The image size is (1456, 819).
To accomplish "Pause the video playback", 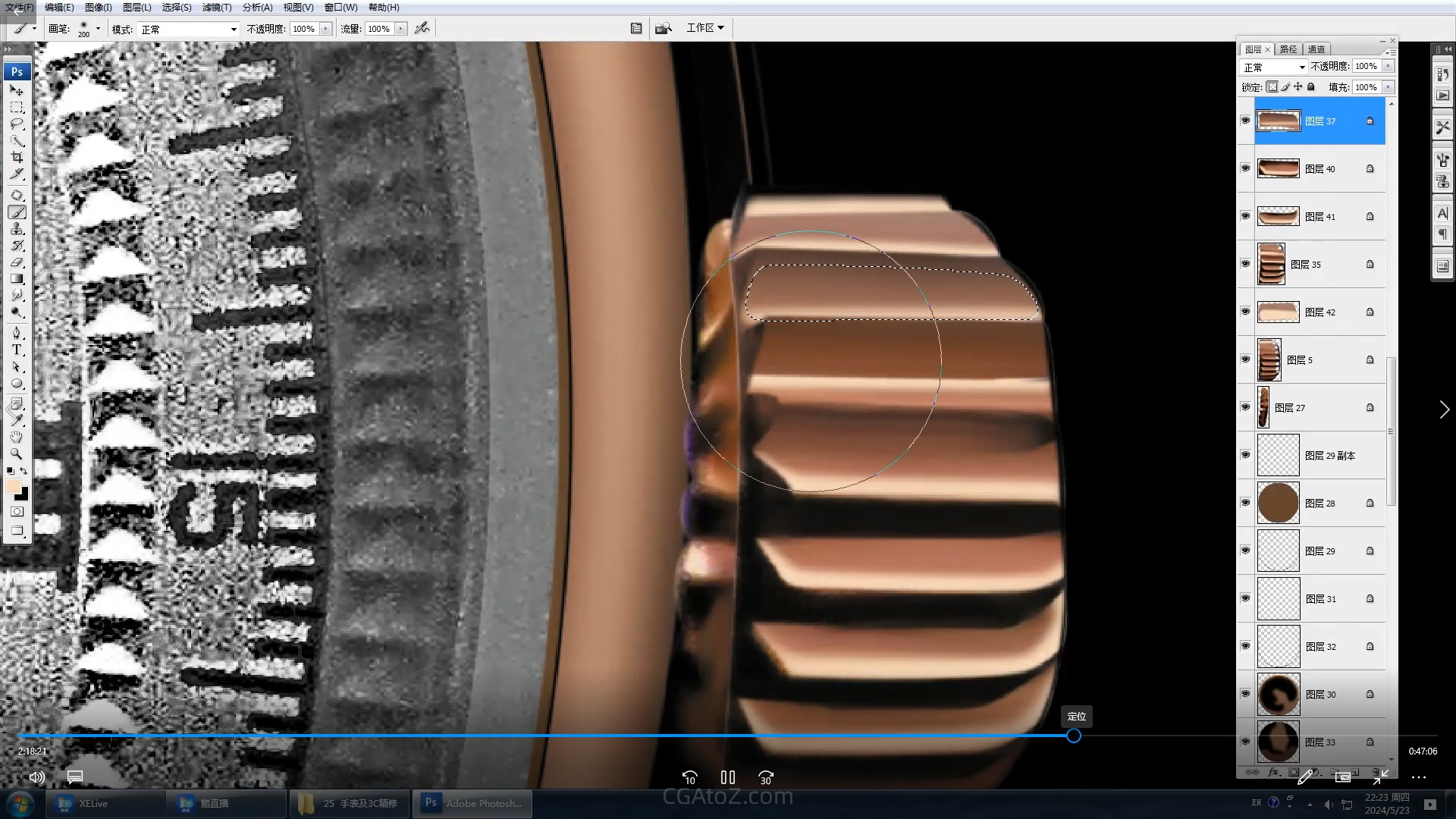I will (x=728, y=777).
